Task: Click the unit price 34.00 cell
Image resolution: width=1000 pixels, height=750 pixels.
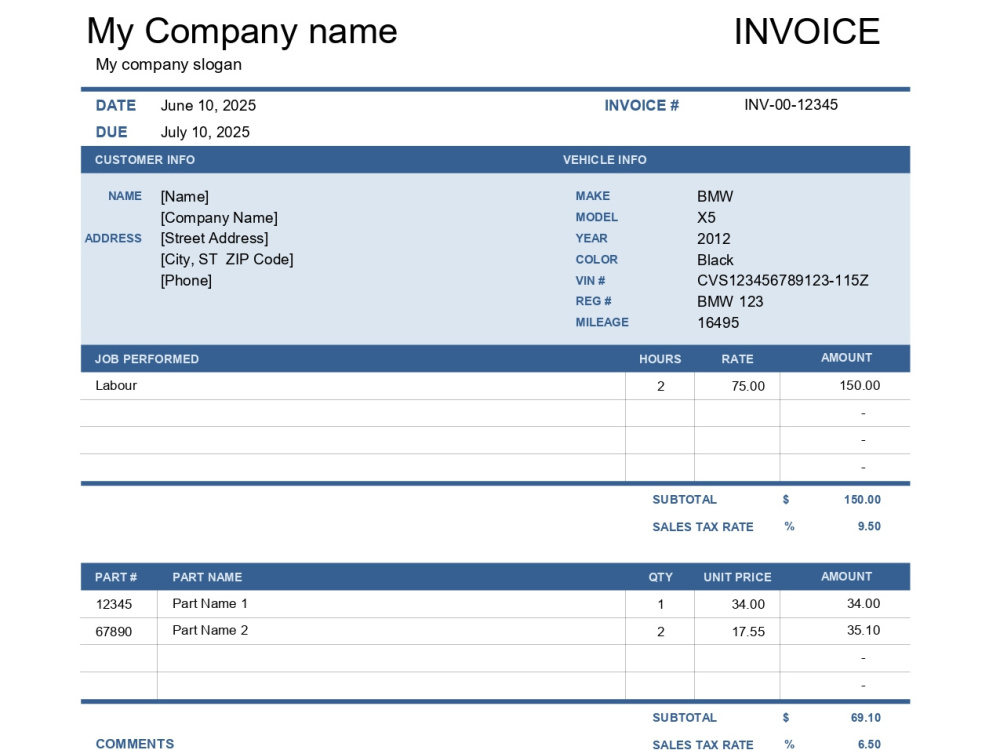Action: [x=737, y=604]
